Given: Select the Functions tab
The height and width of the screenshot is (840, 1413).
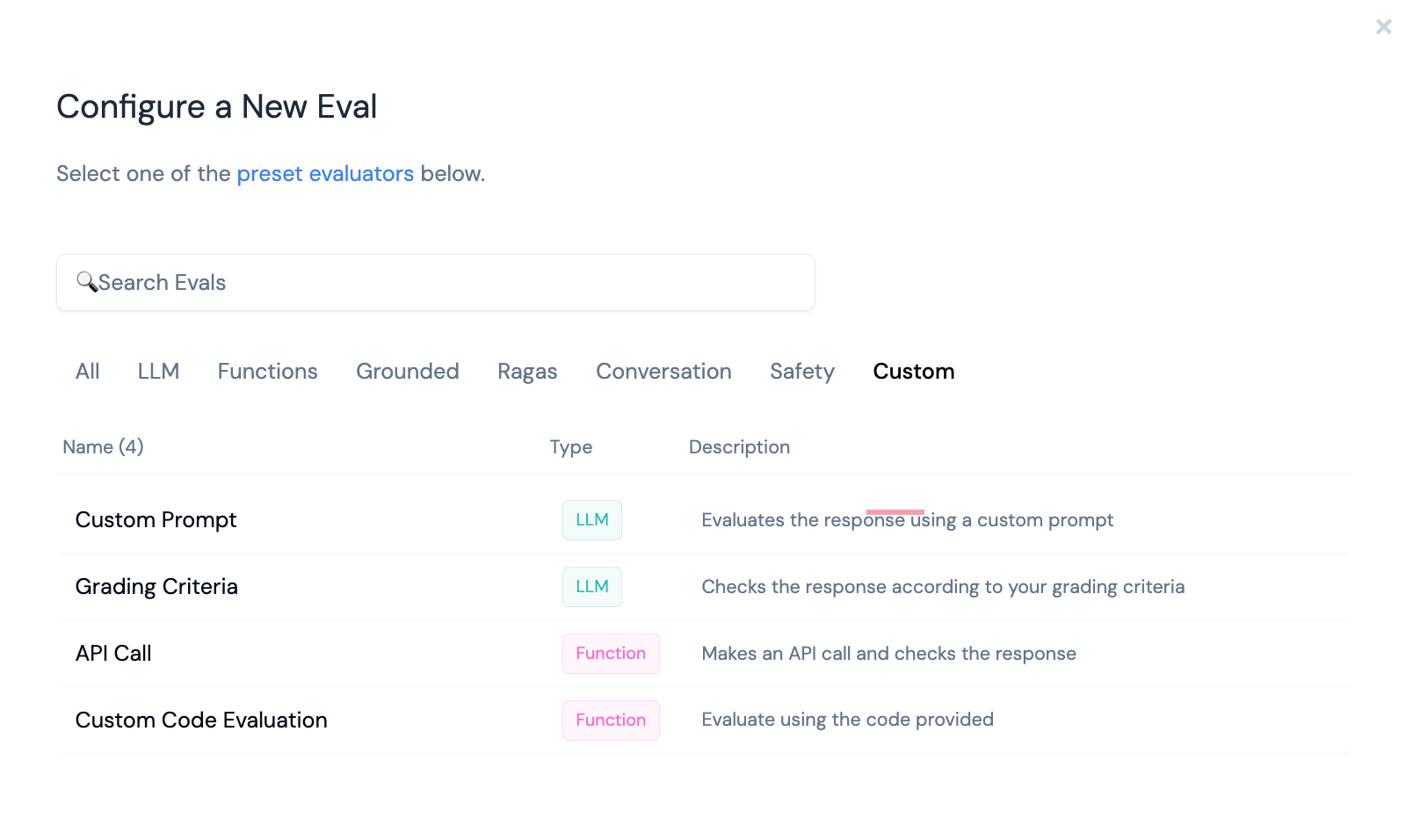Looking at the screenshot, I should (267, 372).
